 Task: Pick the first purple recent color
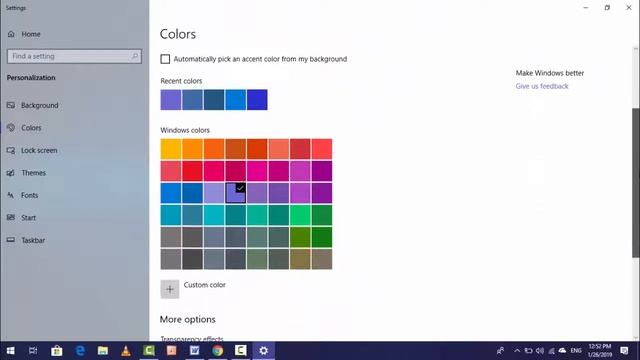171,100
